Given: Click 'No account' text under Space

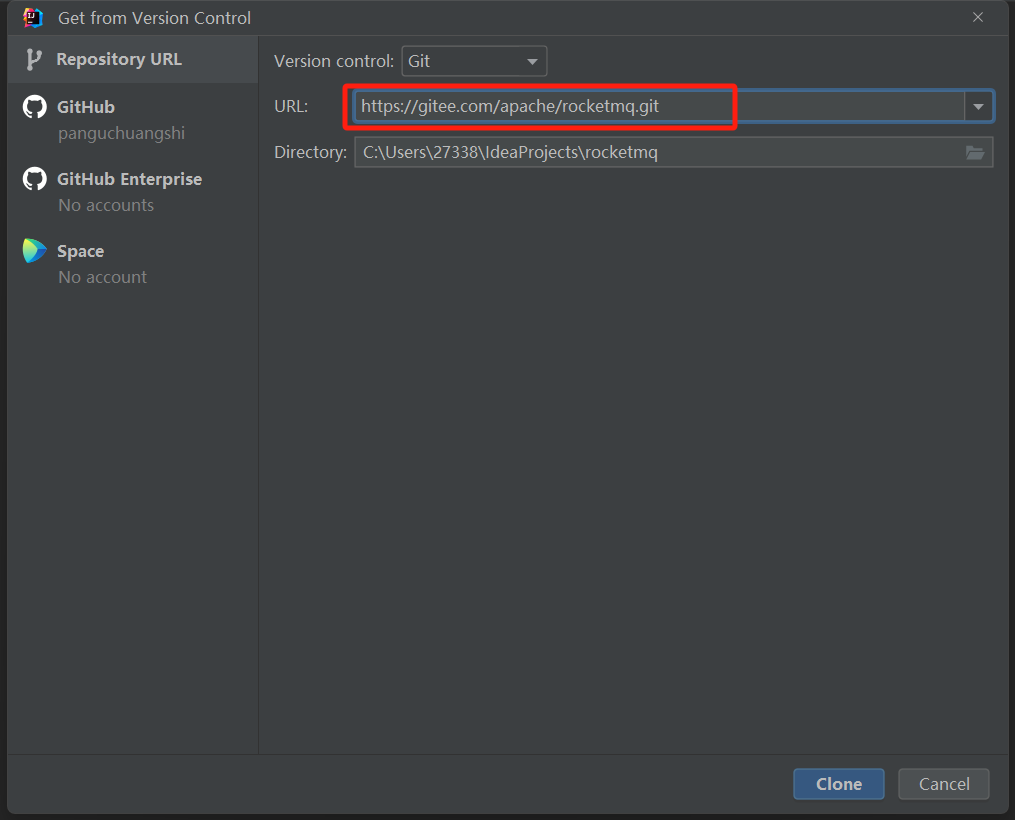Looking at the screenshot, I should pyautogui.click(x=102, y=277).
